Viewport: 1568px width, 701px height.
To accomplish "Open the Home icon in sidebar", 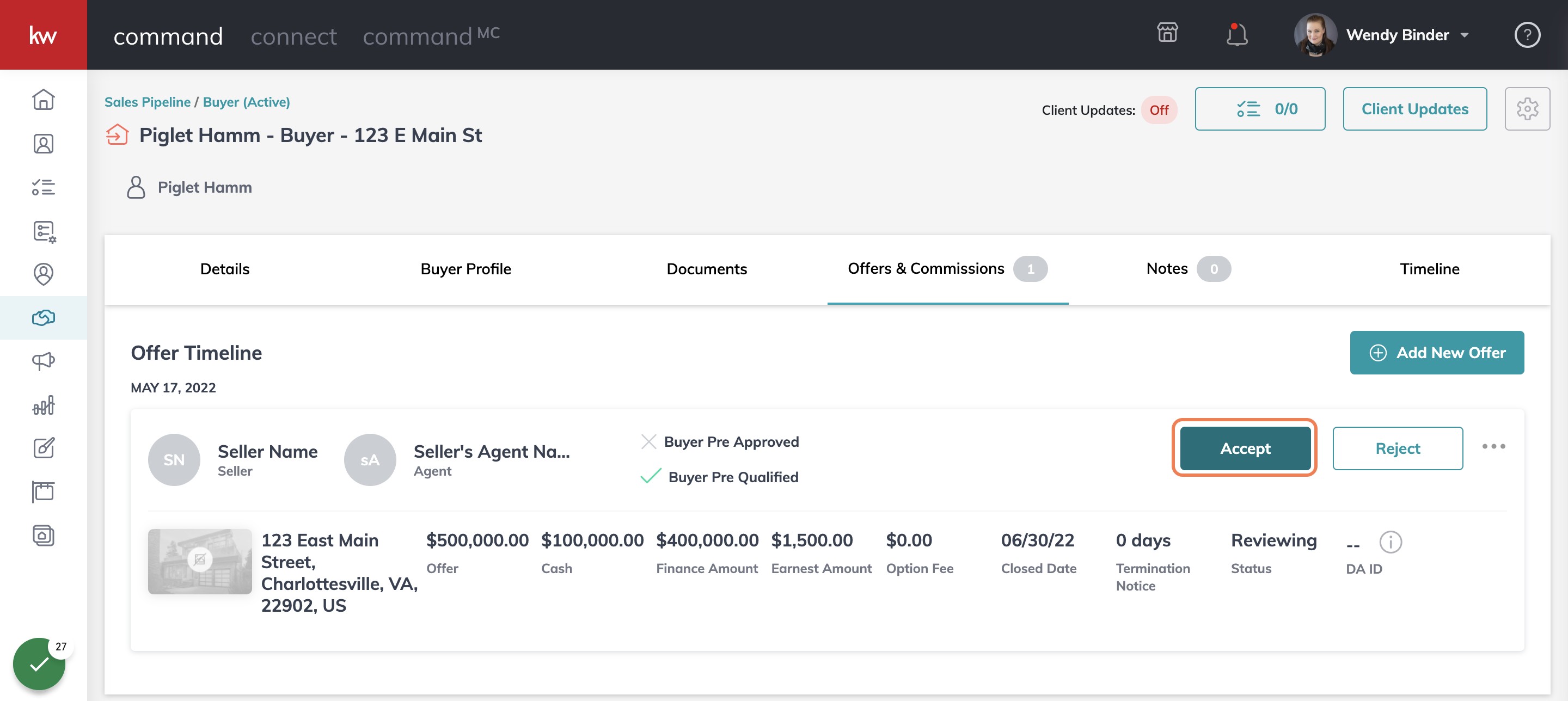I will (x=43, y=99).
